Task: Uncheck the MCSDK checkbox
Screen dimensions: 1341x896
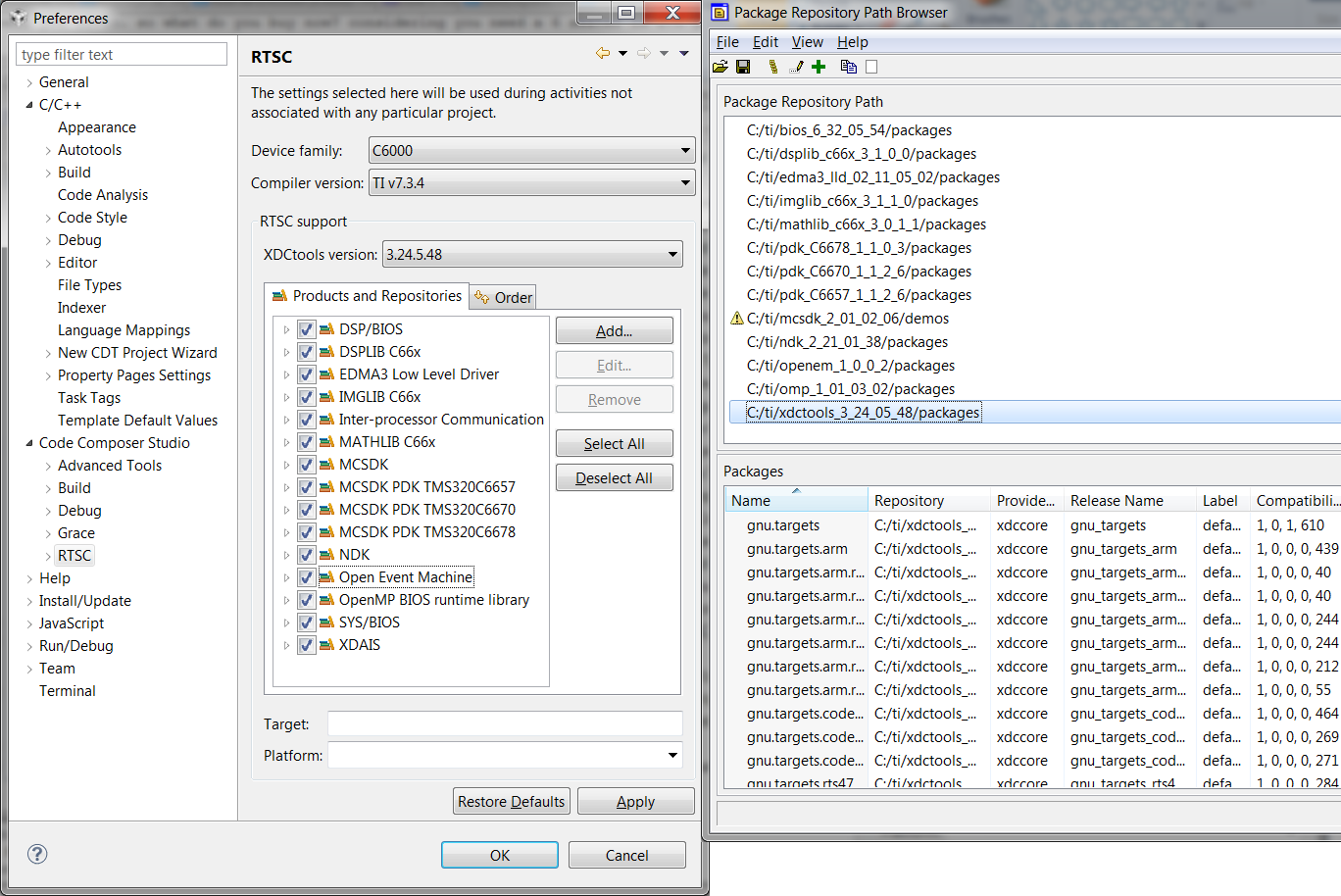Action: (x=306, y=465)
